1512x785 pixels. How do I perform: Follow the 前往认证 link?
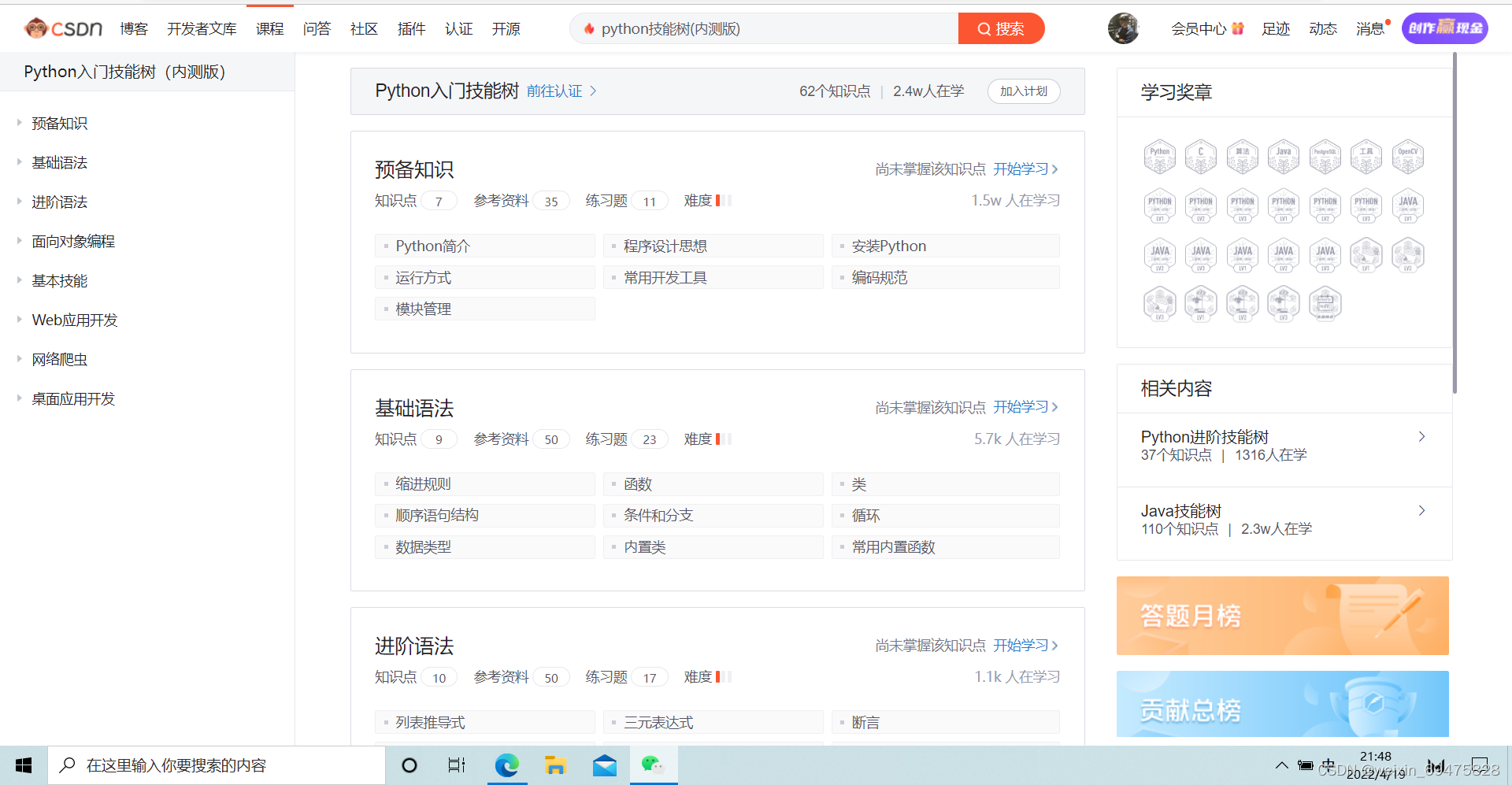click(561, 91)
